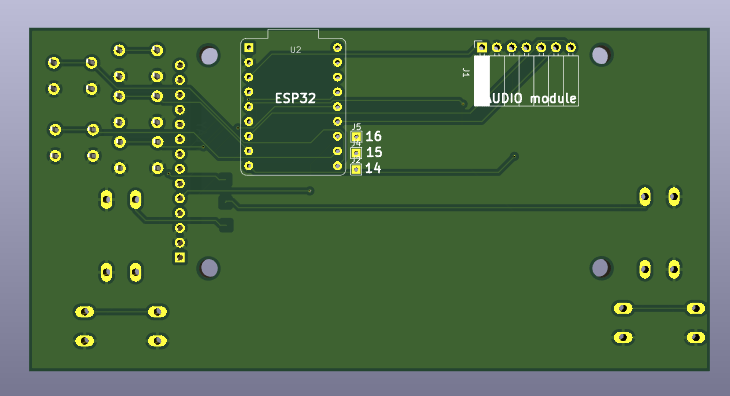
Task: Pick the square pad next to 14
Action: tap(356, 169)
